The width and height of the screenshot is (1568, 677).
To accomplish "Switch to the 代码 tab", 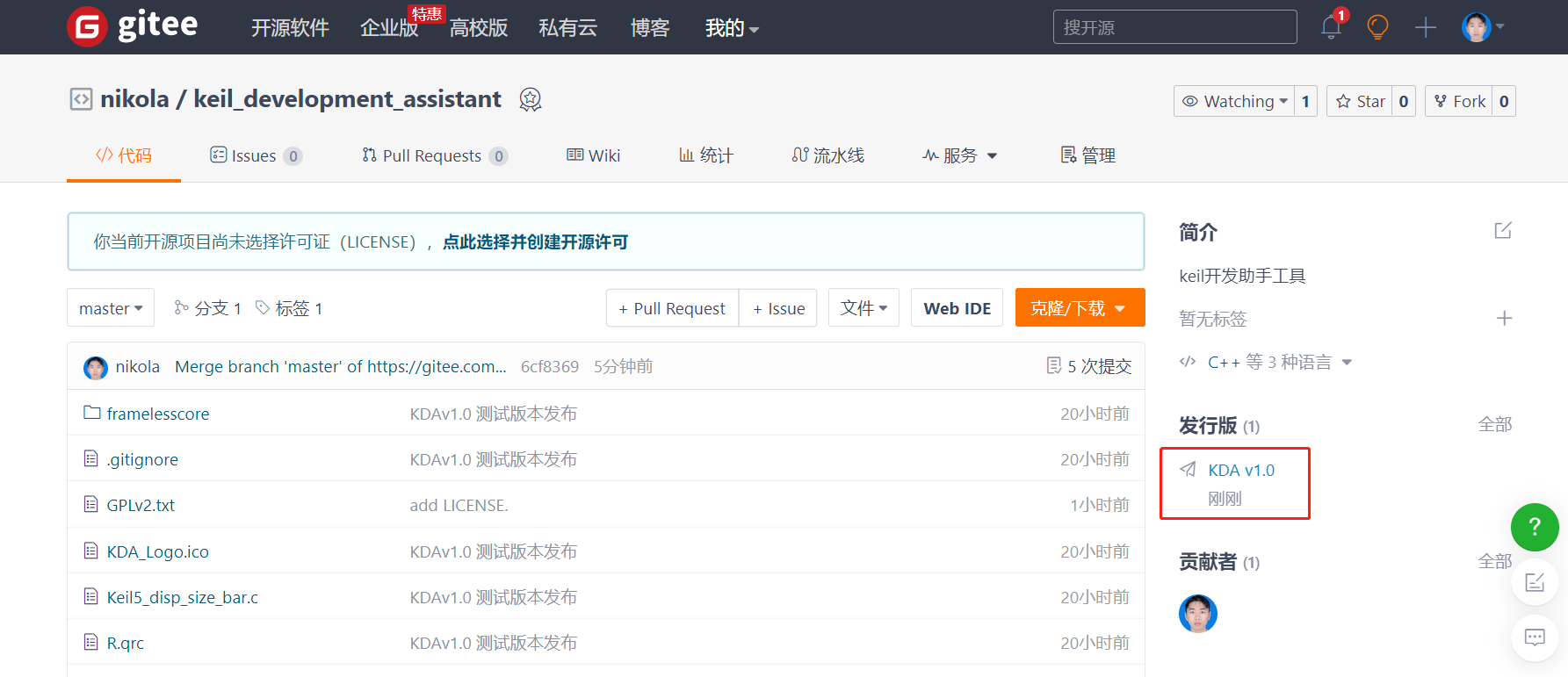I will coord(124,155).
